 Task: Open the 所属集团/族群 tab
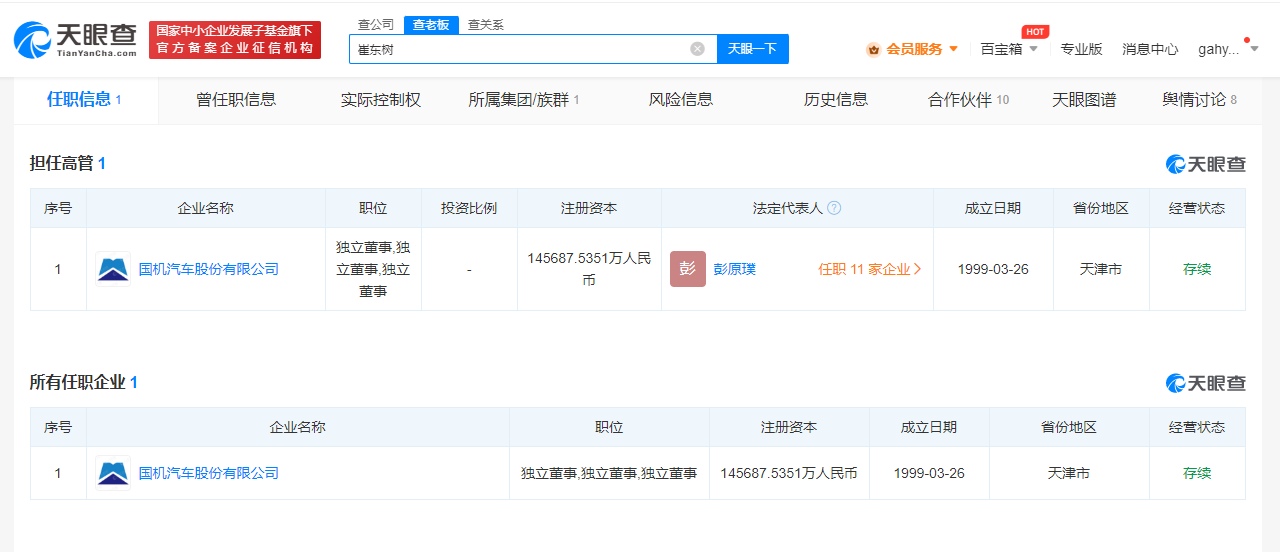click(524, 99)
